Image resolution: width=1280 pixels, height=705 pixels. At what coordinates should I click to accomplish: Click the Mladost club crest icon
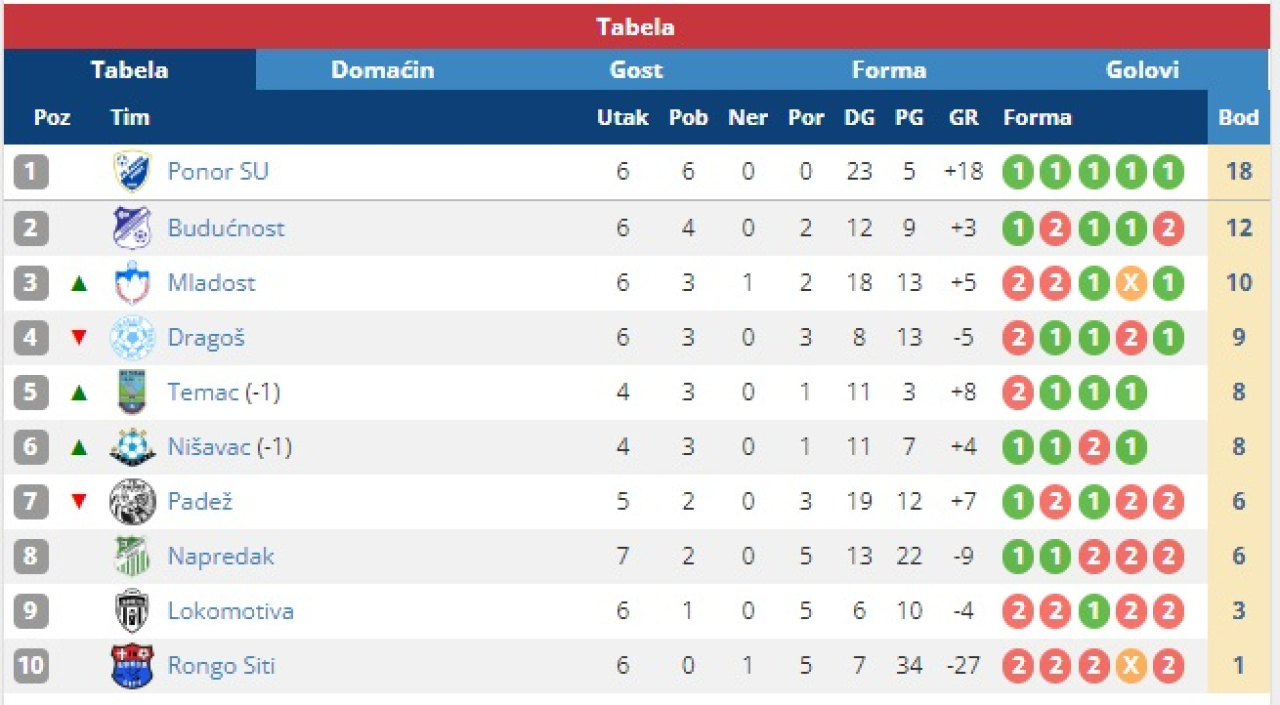pyautogui.click(x=132, y=283)
